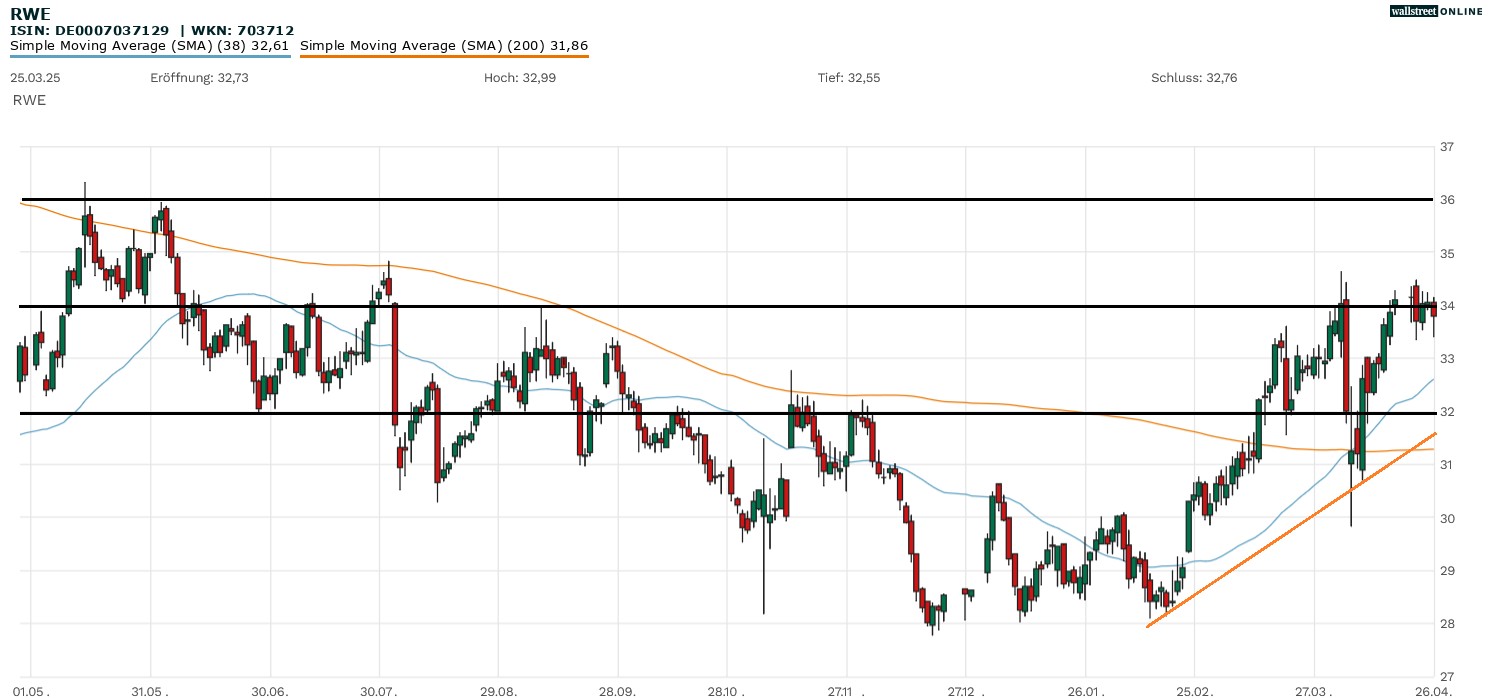Click the wallstreetONLINE logo
Screen dimensions: 1490x698
[1437, 11]
